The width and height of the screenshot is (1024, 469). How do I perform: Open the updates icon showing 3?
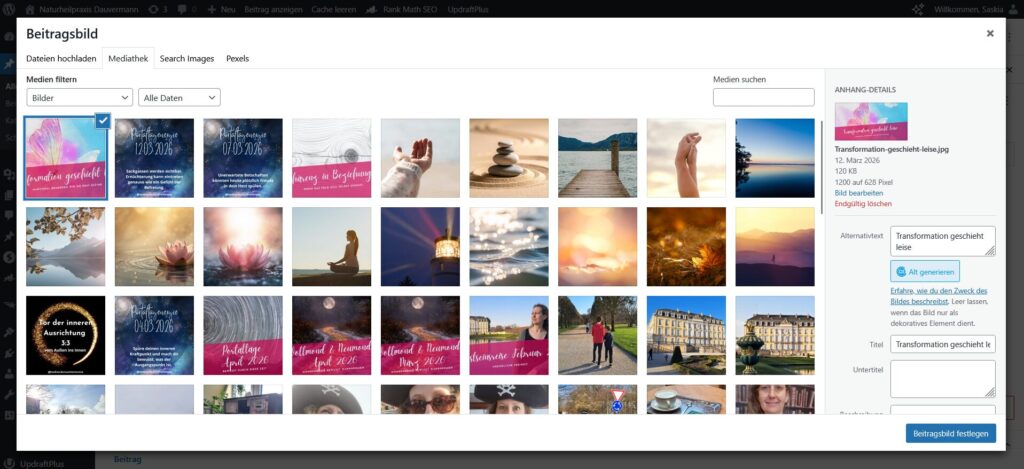pyautogui.click(x=157, y=8)
